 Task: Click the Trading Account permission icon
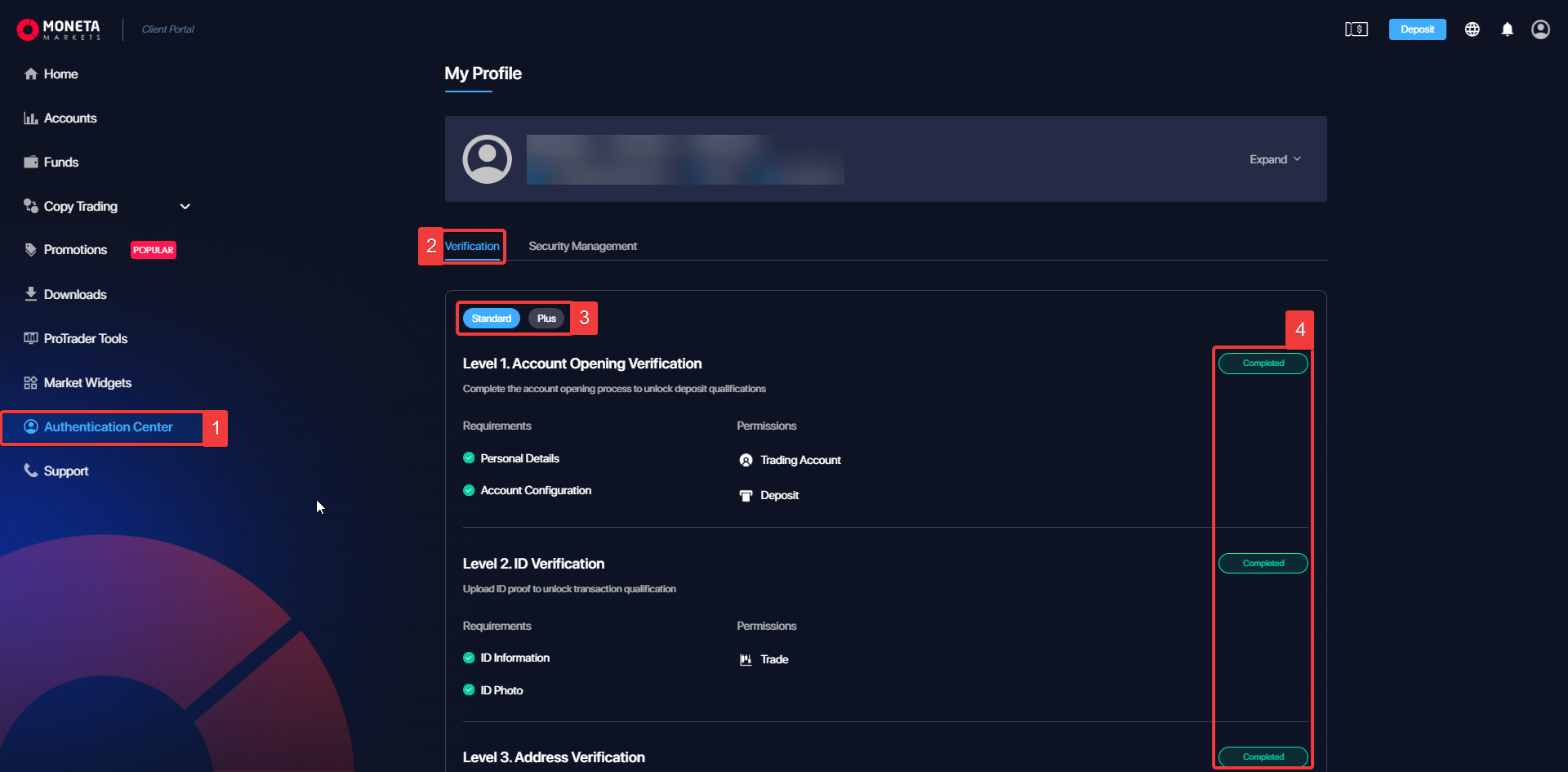click(x=746, y=461)
